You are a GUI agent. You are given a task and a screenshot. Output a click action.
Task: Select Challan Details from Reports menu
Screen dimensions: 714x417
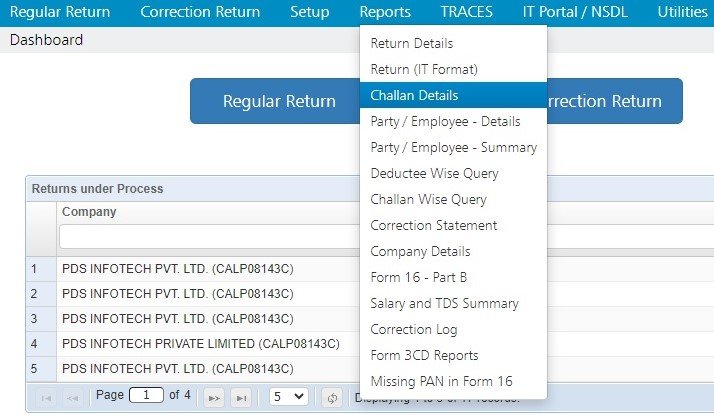[414, 96]
